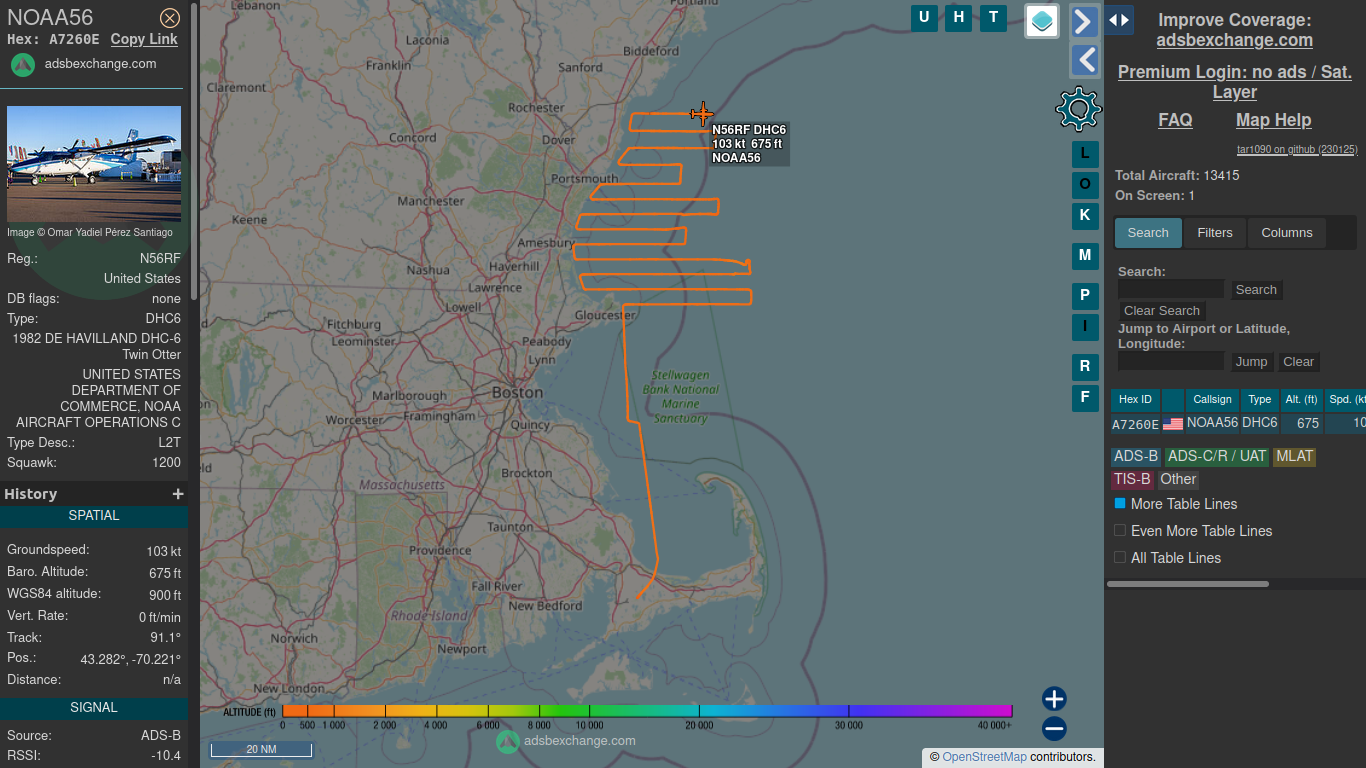Click the left-arrow sidebar collapse button
The image size is (1366, 768).
click(x=1085, y=60)
